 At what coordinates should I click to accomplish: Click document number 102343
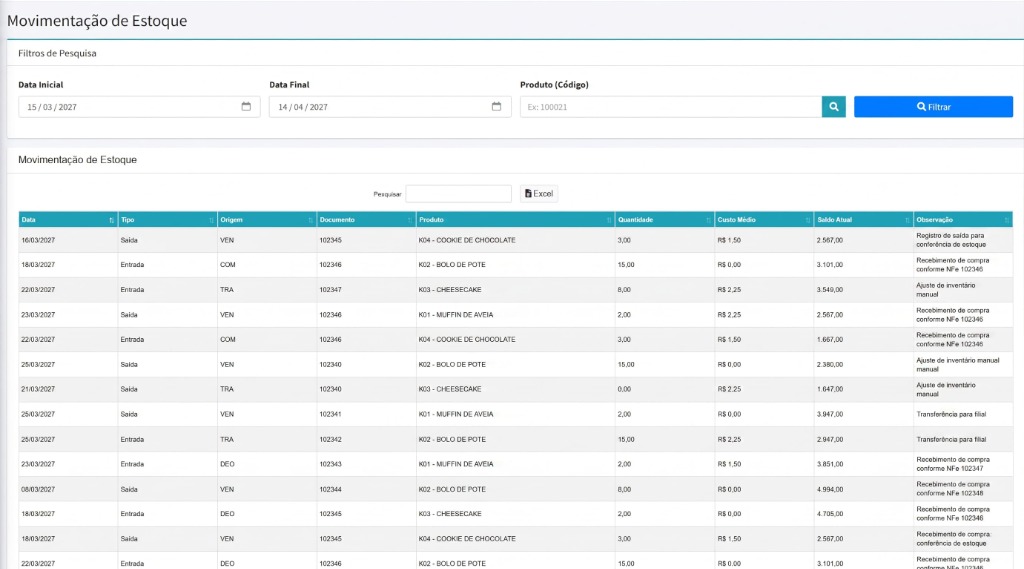click(330, 464)
